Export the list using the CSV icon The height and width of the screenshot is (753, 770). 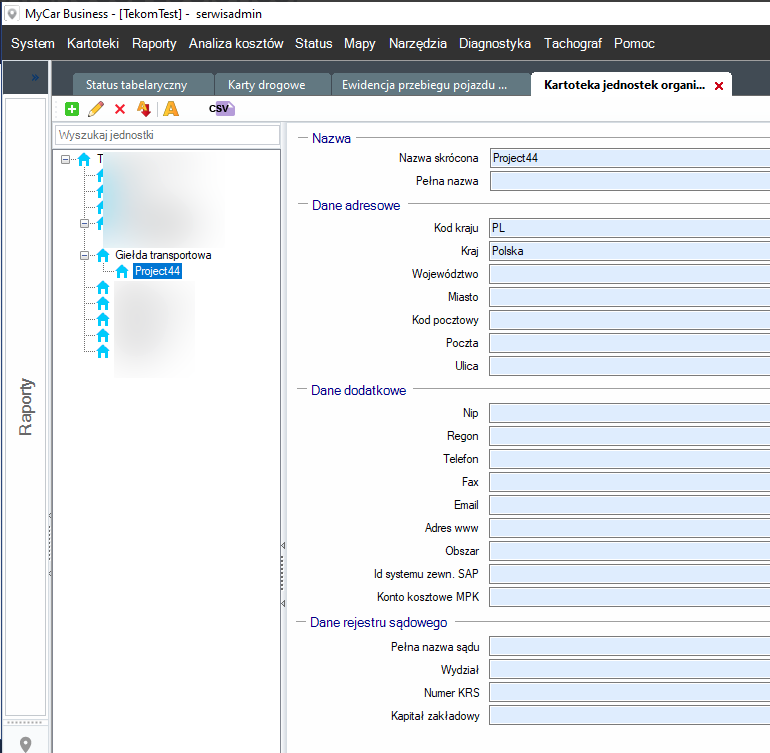pos(221,109)
